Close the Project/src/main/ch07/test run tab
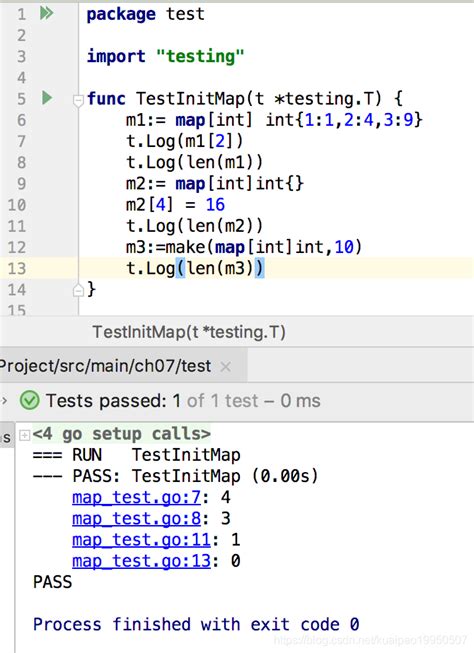Screen dimensions: 474x653 226,367
